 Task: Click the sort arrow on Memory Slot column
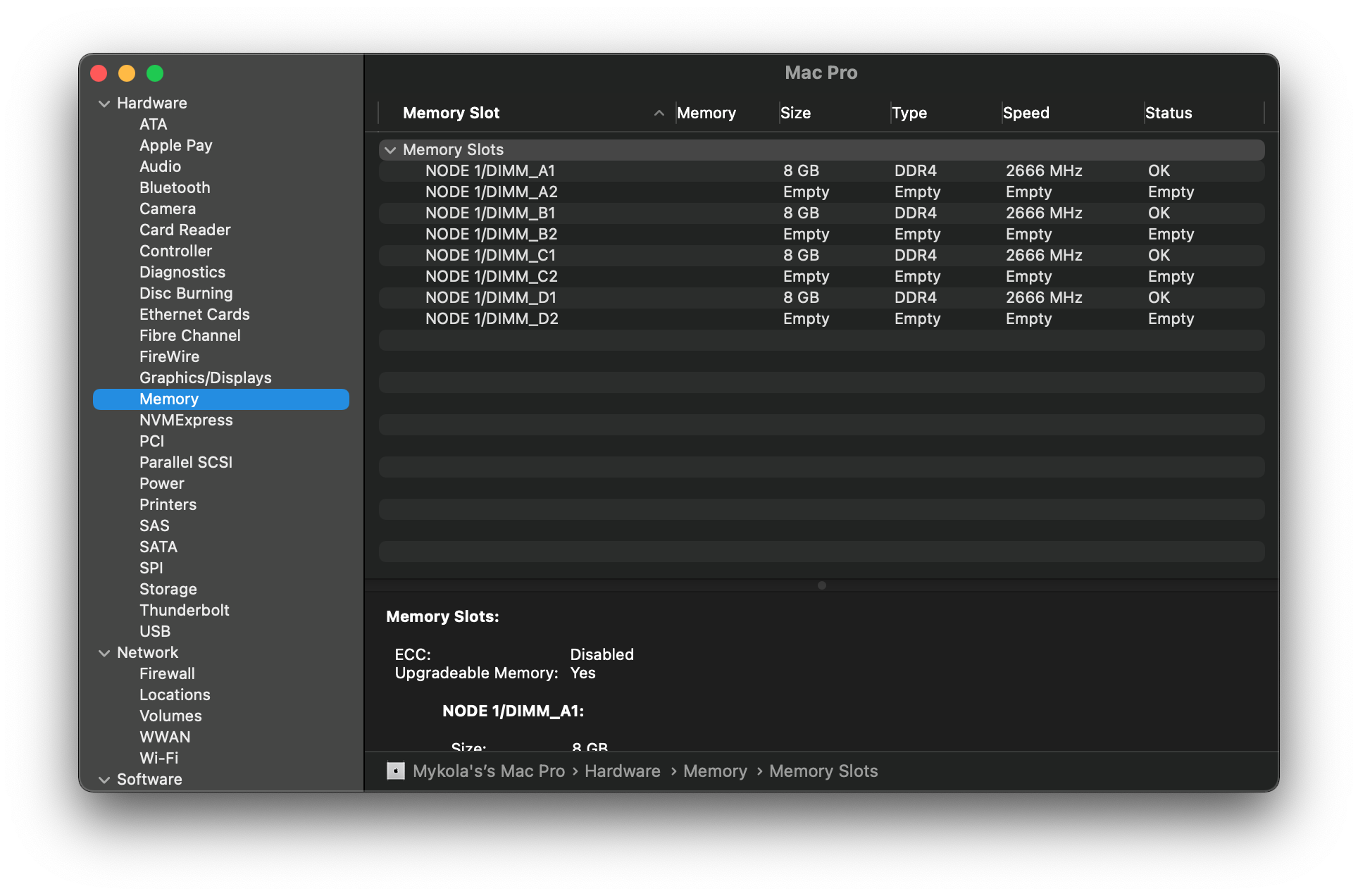(x=659, y=113)
